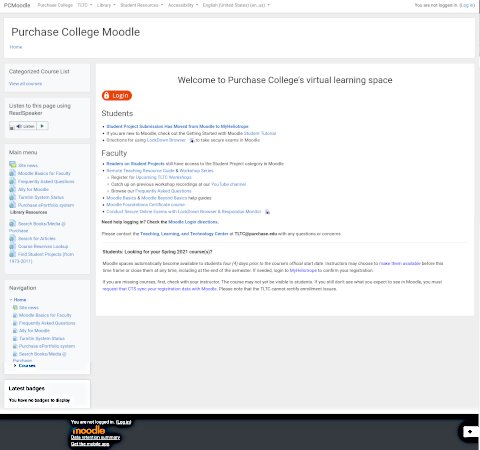
Task: Open Frequently Asked Questions link under Faculty
Action: [x=163, y=191]
